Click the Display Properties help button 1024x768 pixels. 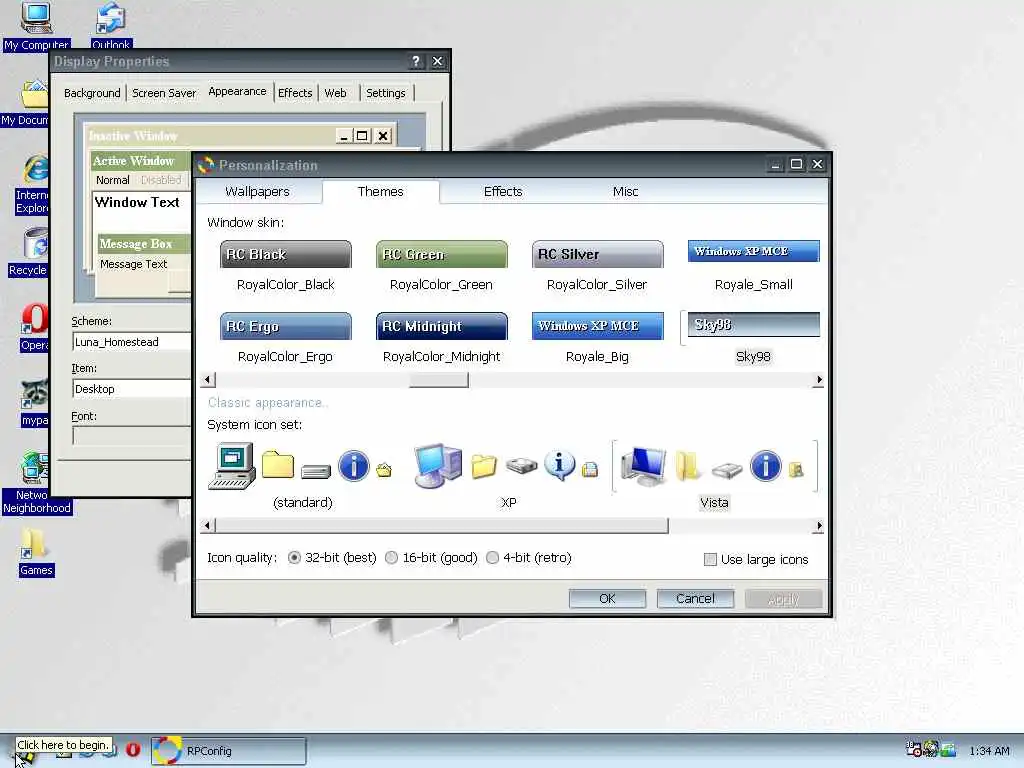(x=416, y=61)
